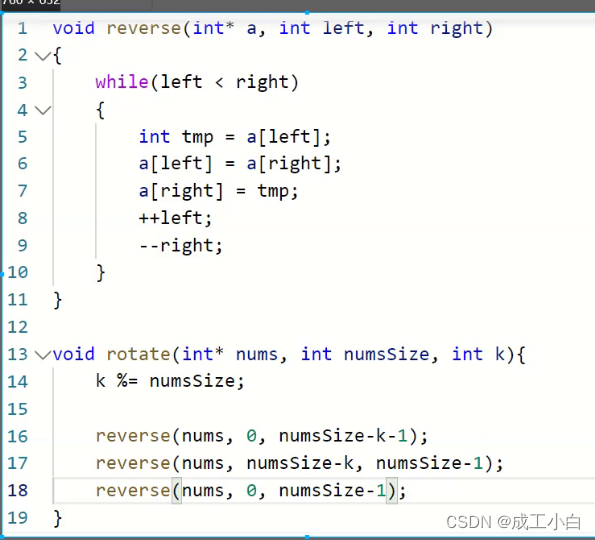Image resolution: width=595 pixels, height=540 pixels.
Task: Click line number 17 in the gutter
Action: coord(18,463)
